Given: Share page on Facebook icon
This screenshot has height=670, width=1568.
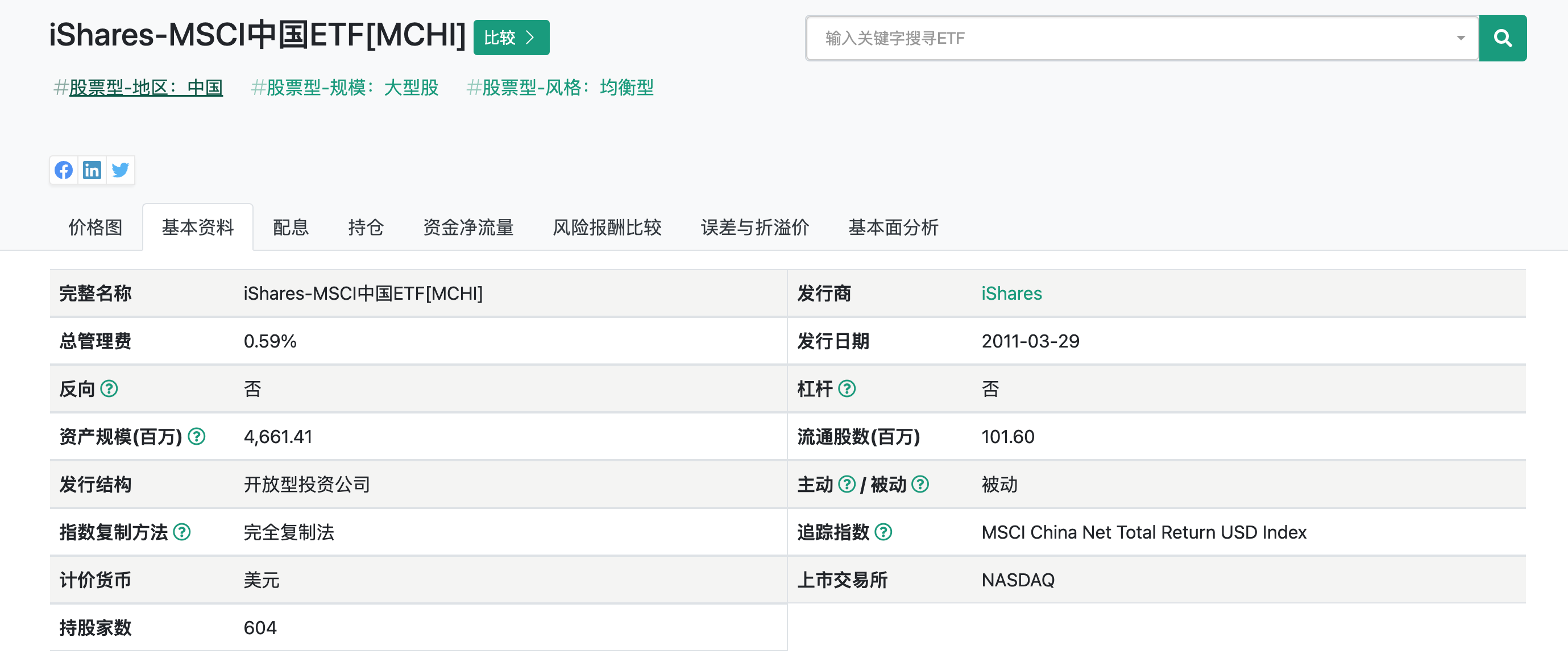Looking at the screenshot, I should tap(63, 170).
